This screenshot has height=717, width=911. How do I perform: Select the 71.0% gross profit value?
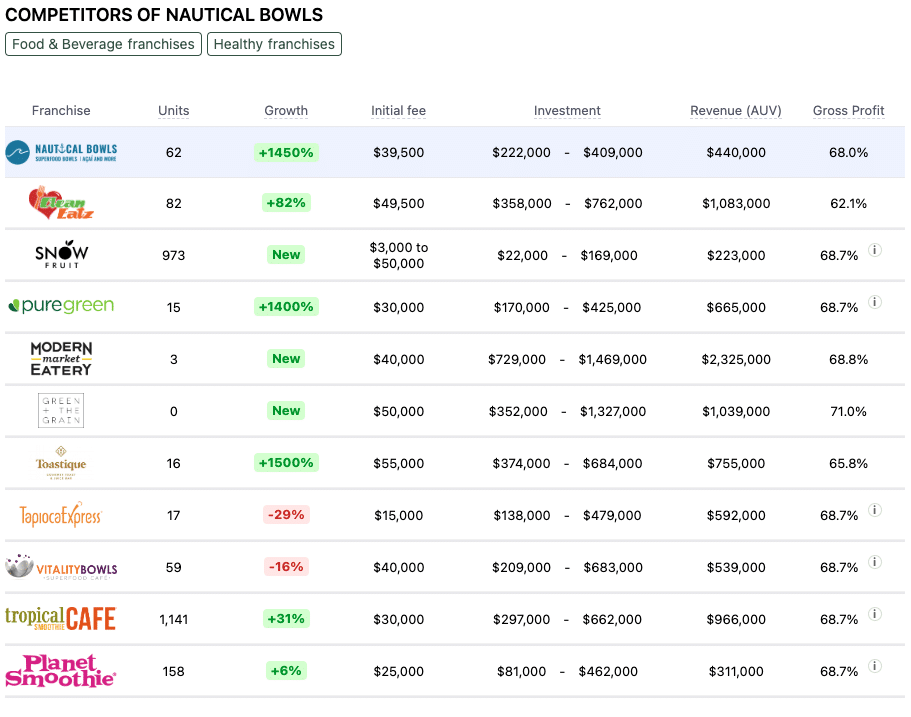(x=848, y=411)
